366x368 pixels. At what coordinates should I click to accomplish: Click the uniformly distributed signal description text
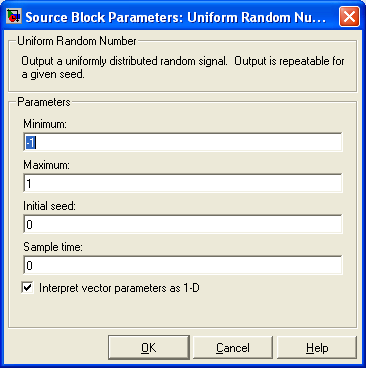183,67
